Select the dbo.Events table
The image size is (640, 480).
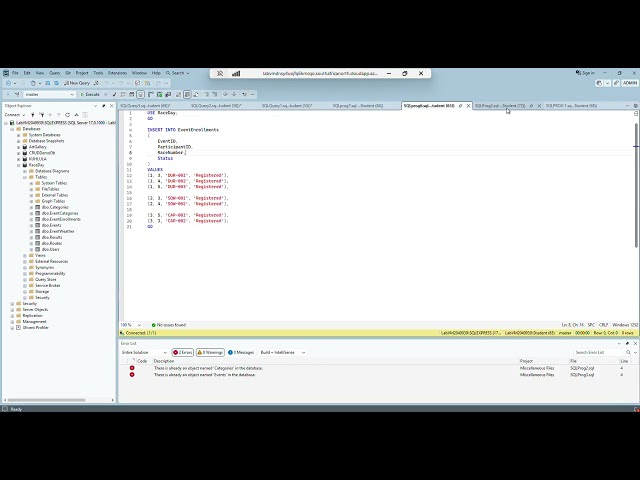pos(51,225)
